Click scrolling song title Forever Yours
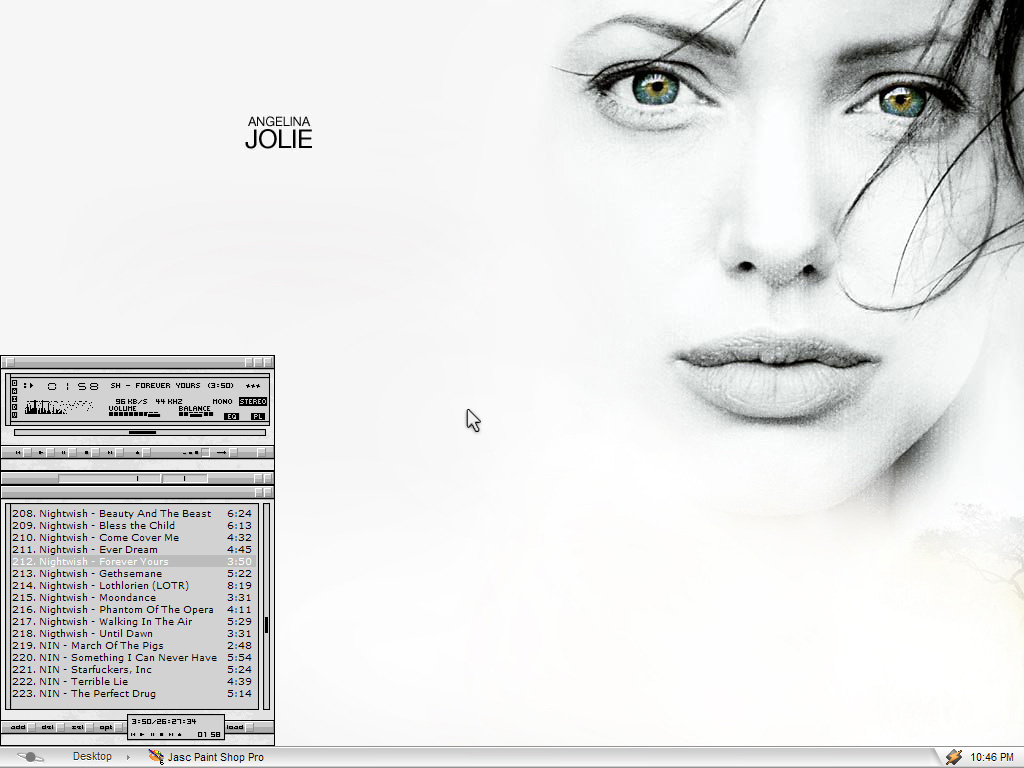Screen dimensions: 1024x768 (172, 385)
